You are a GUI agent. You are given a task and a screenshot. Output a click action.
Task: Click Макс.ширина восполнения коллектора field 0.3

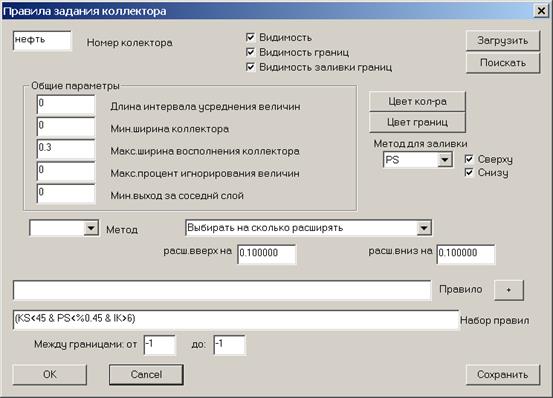66,149
